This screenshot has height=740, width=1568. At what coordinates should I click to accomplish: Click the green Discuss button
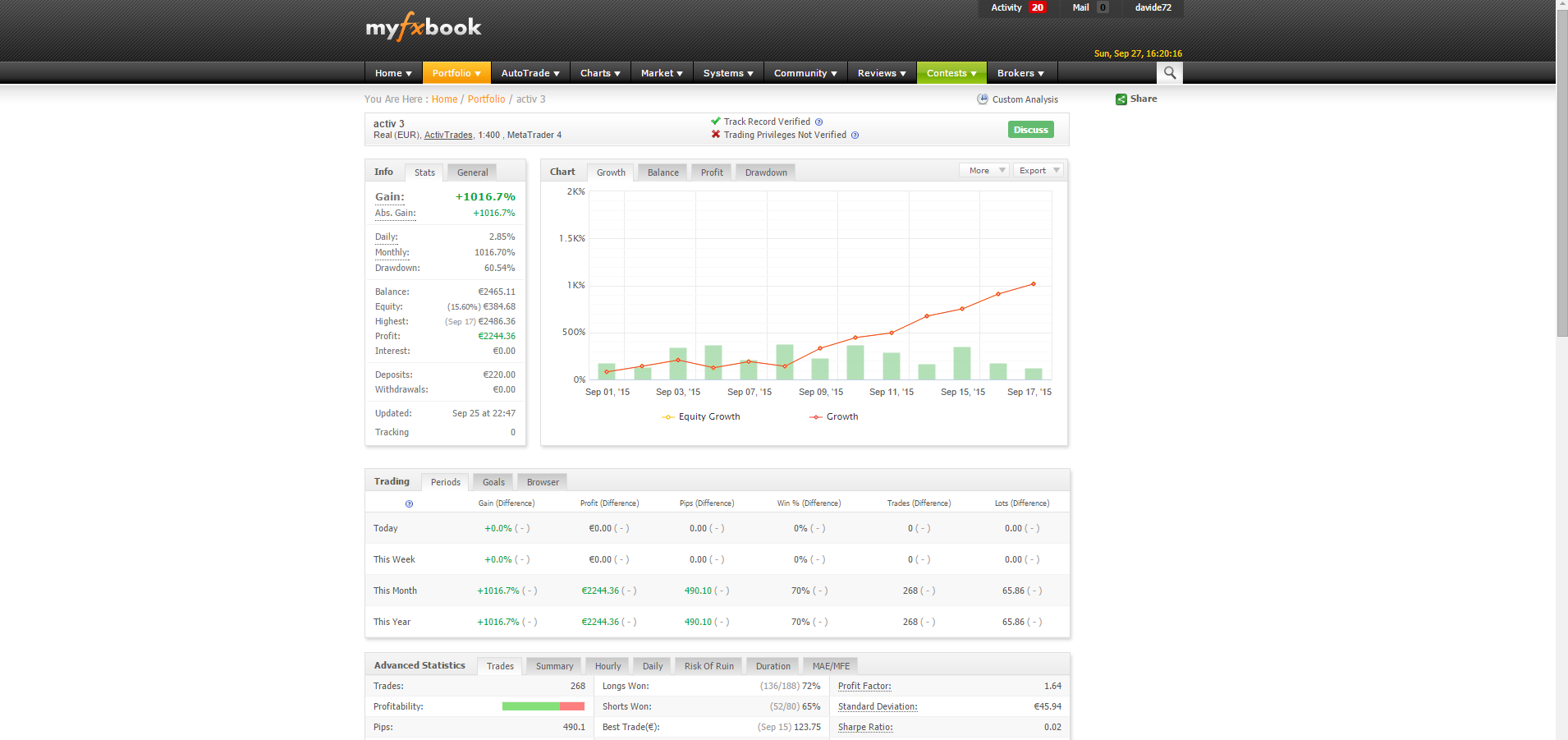coord(1031,130)
